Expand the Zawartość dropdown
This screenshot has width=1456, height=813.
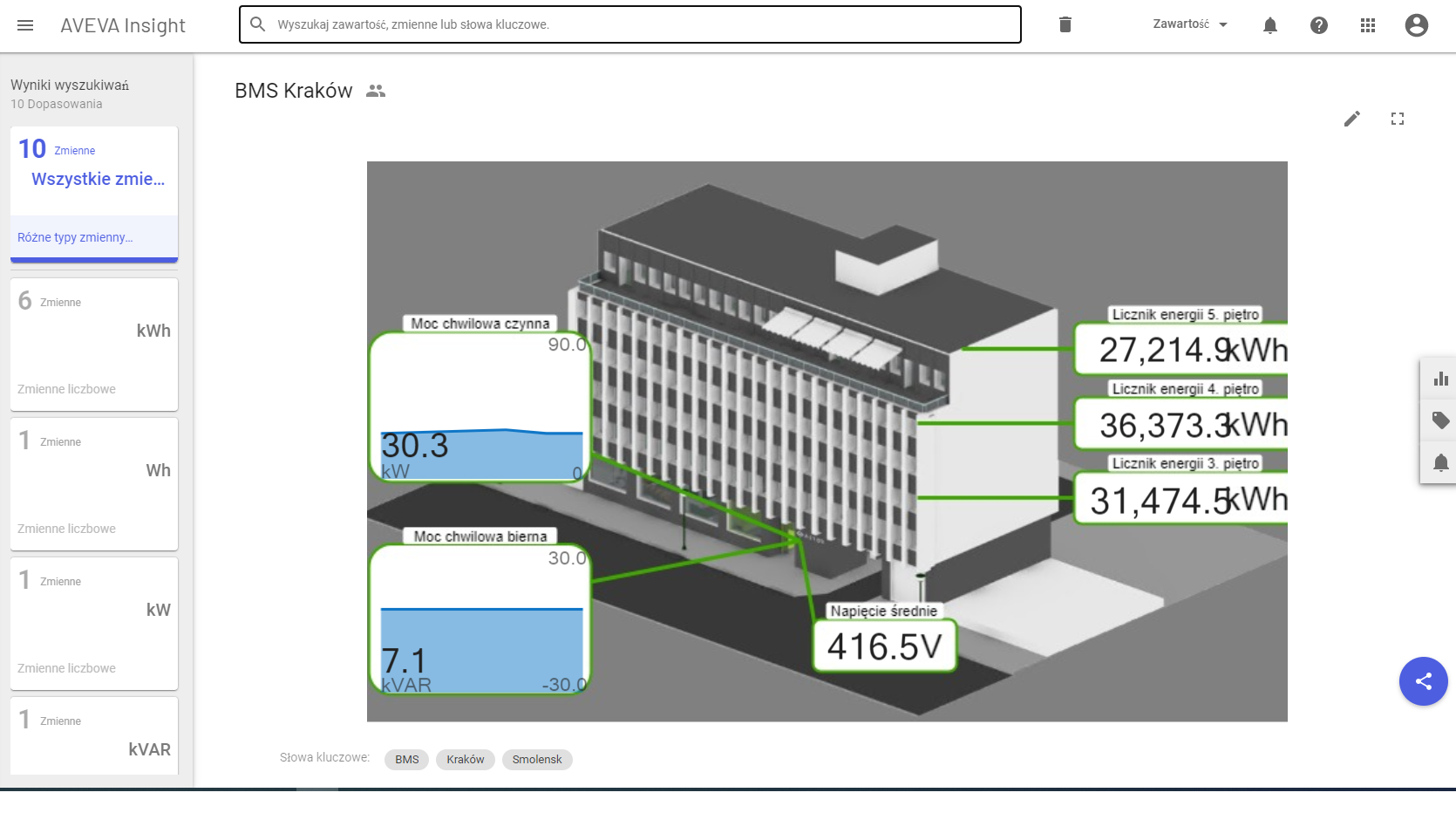(1190, 24)
